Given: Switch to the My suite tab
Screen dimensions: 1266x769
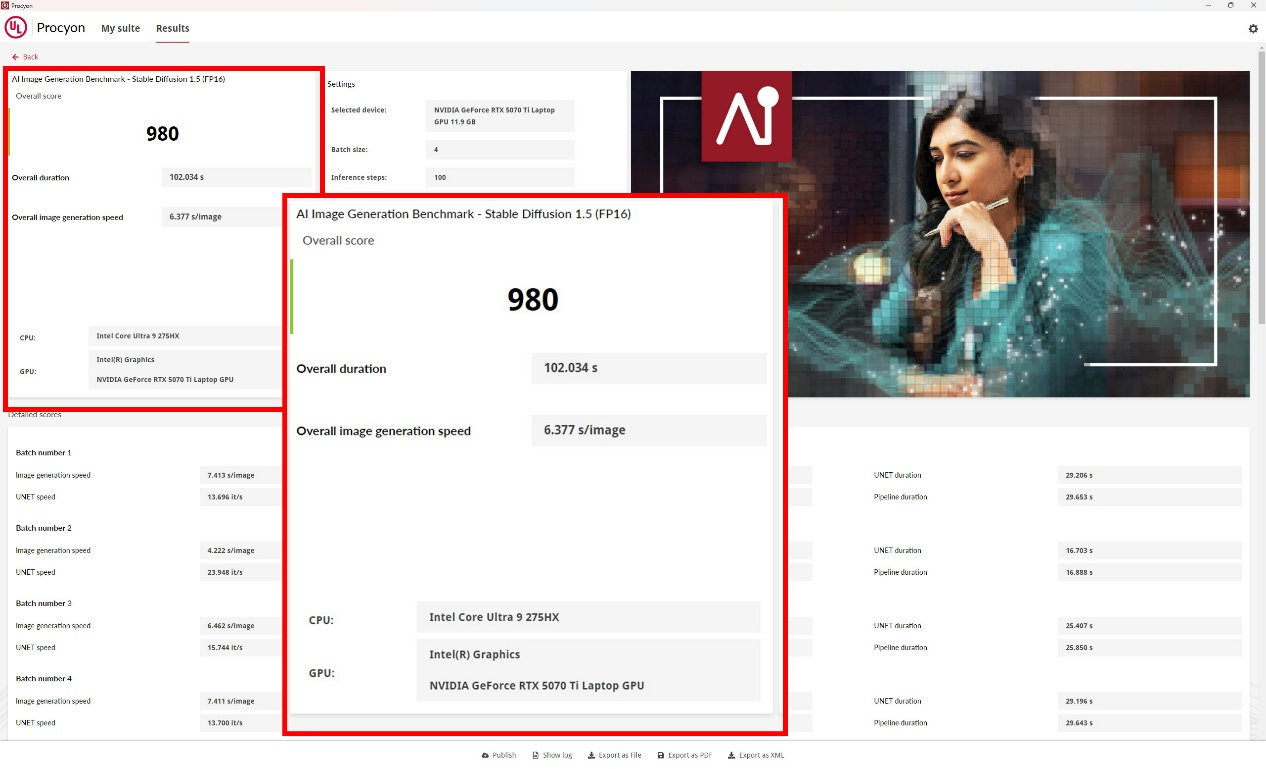Looking at the screenshot, I should (x=121, y=28).
